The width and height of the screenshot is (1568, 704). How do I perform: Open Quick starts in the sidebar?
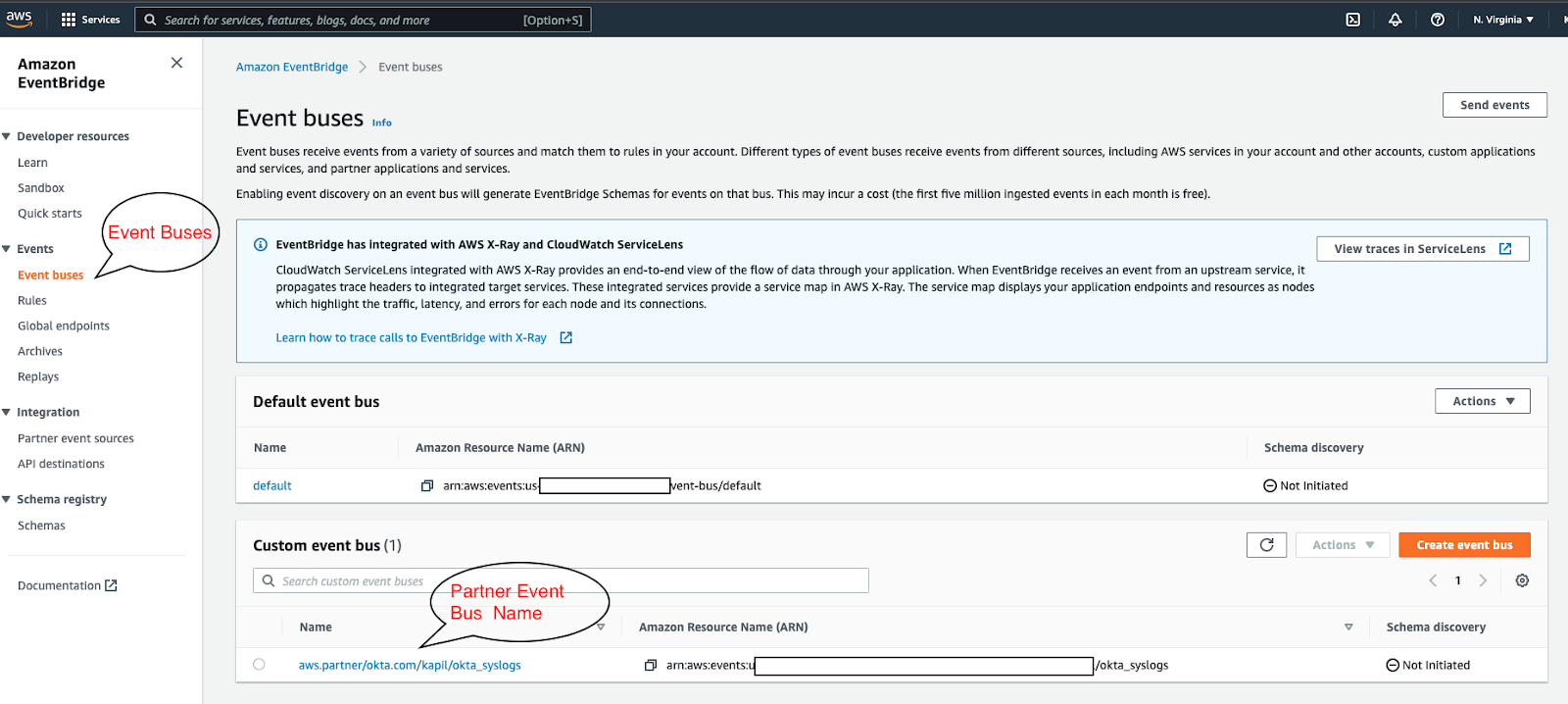[50, 214]
